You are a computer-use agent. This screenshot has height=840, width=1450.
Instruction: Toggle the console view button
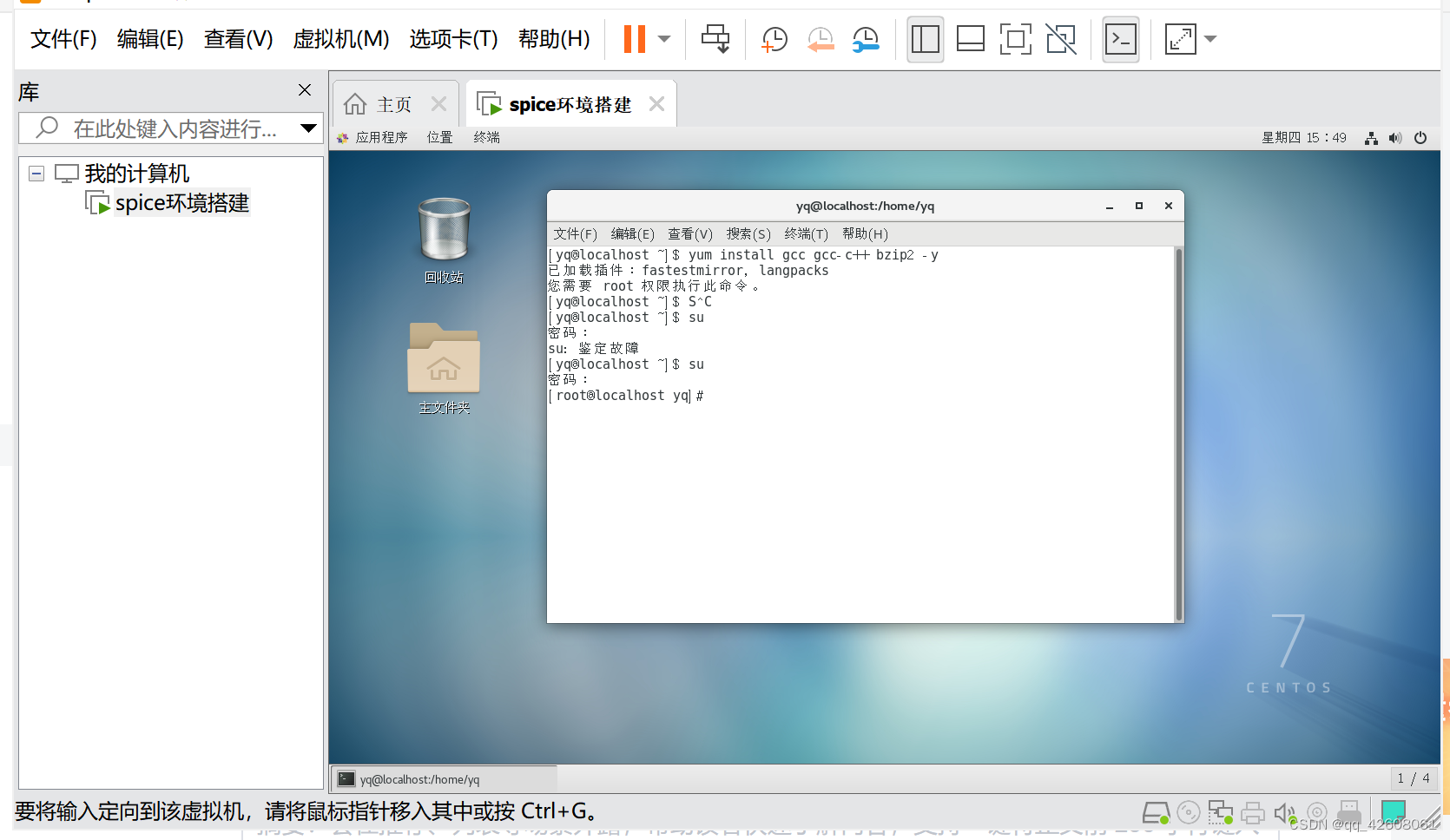1120,39
